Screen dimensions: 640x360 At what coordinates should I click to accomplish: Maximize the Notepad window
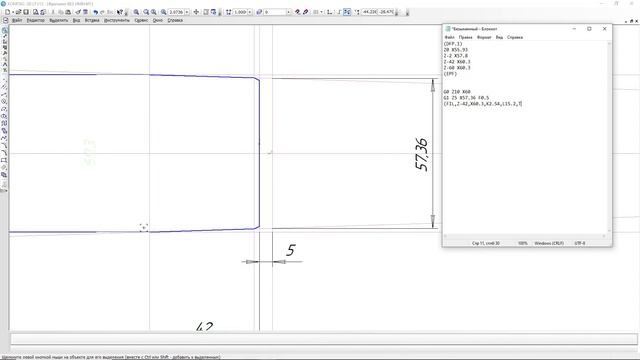tap(589, 29)
